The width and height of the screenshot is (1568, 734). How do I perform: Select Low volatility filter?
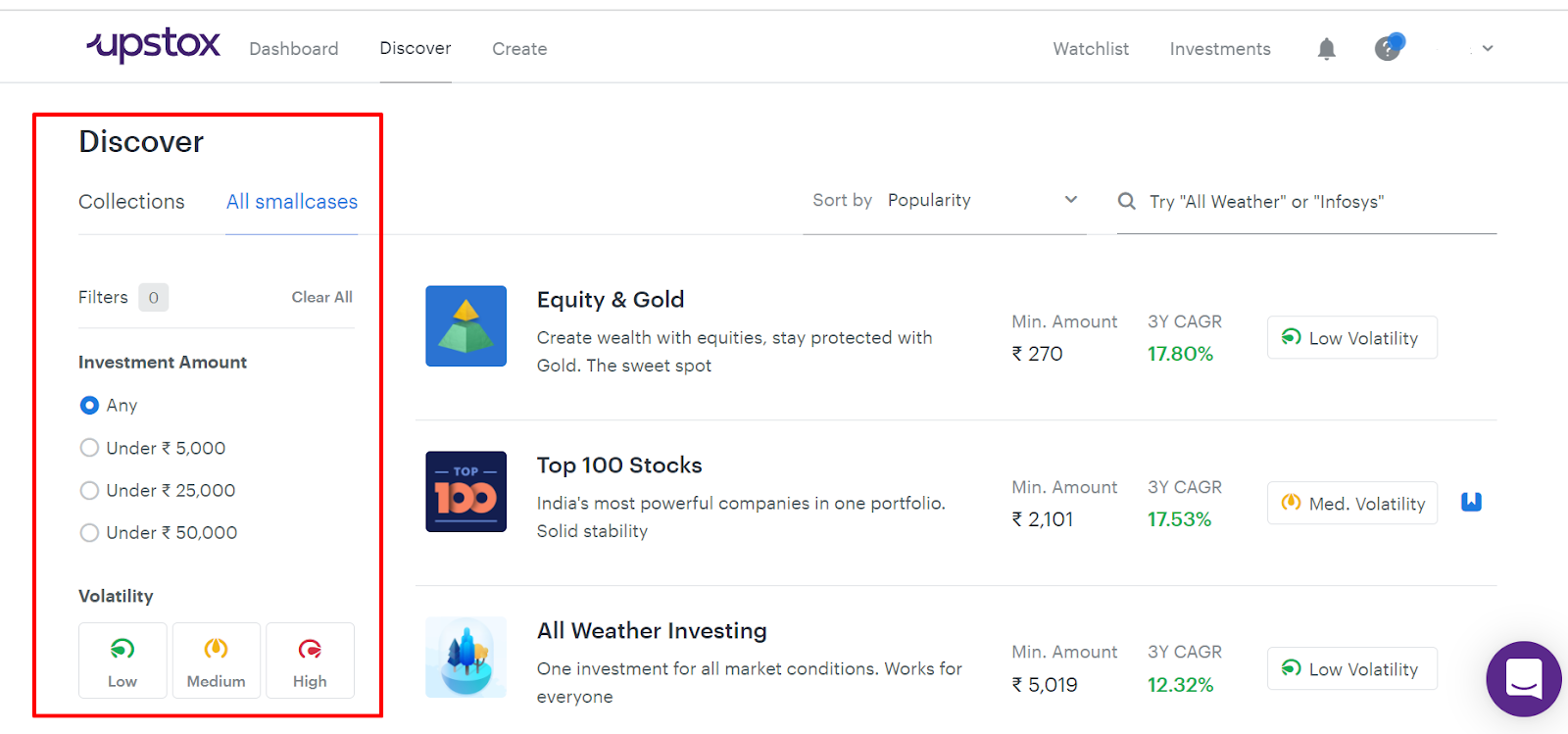click(122, 661)
